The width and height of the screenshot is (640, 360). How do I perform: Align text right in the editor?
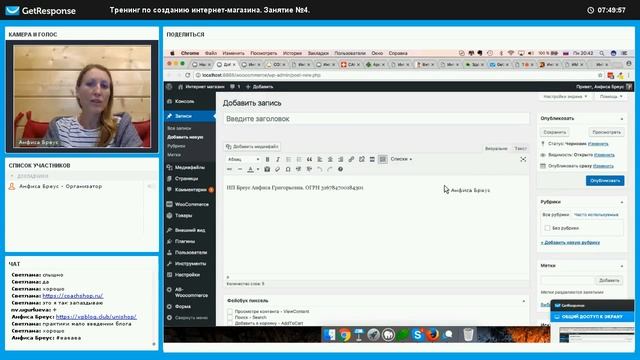point(340,159)
